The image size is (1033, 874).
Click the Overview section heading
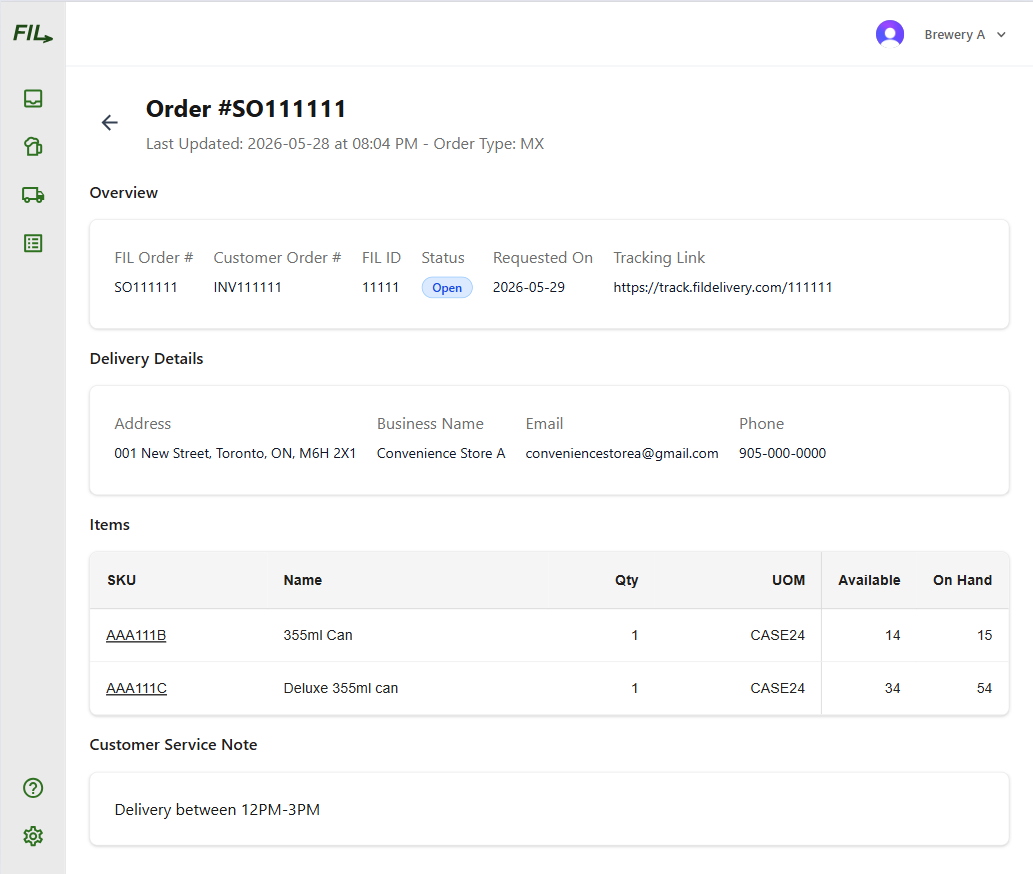(x=124, y=192)
